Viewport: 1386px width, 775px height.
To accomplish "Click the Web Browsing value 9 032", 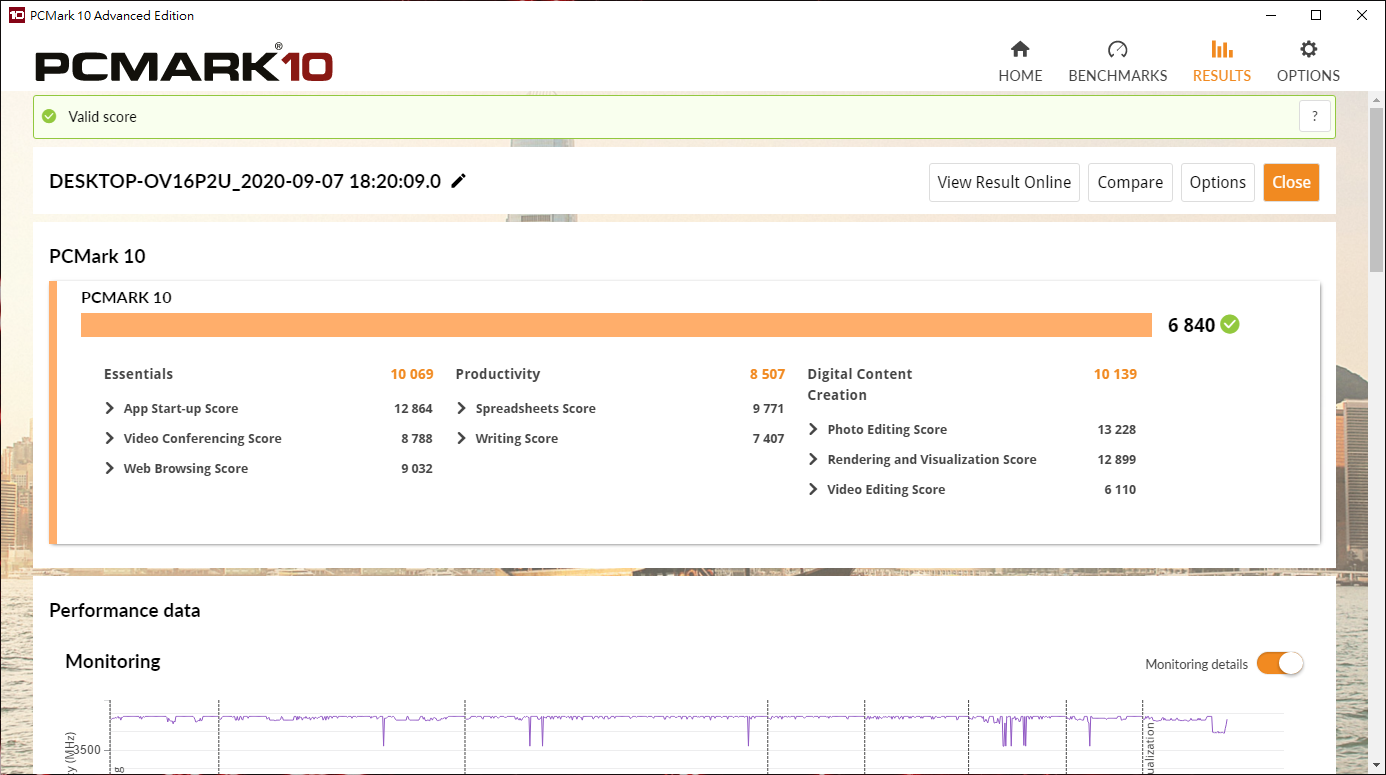I will (x=417, y=468).
